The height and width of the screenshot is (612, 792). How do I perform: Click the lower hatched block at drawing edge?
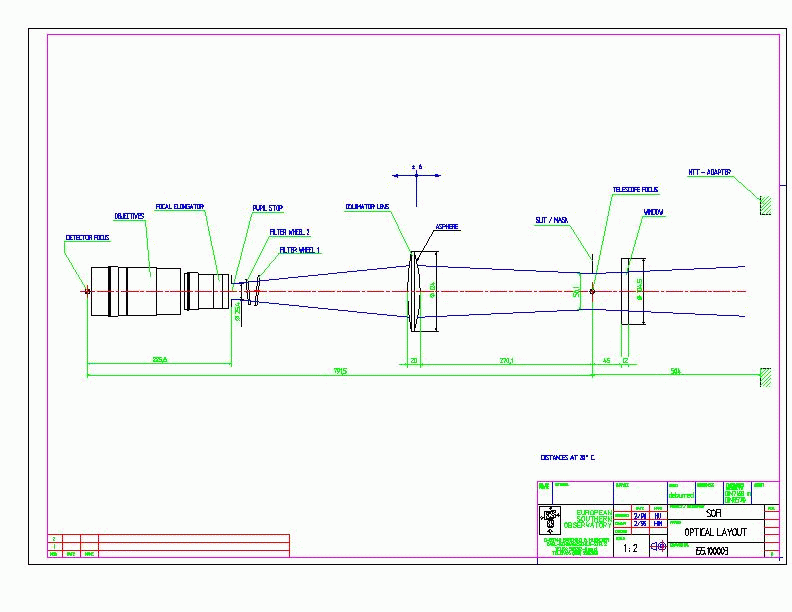pyautogui.click(x=764, y=377)
